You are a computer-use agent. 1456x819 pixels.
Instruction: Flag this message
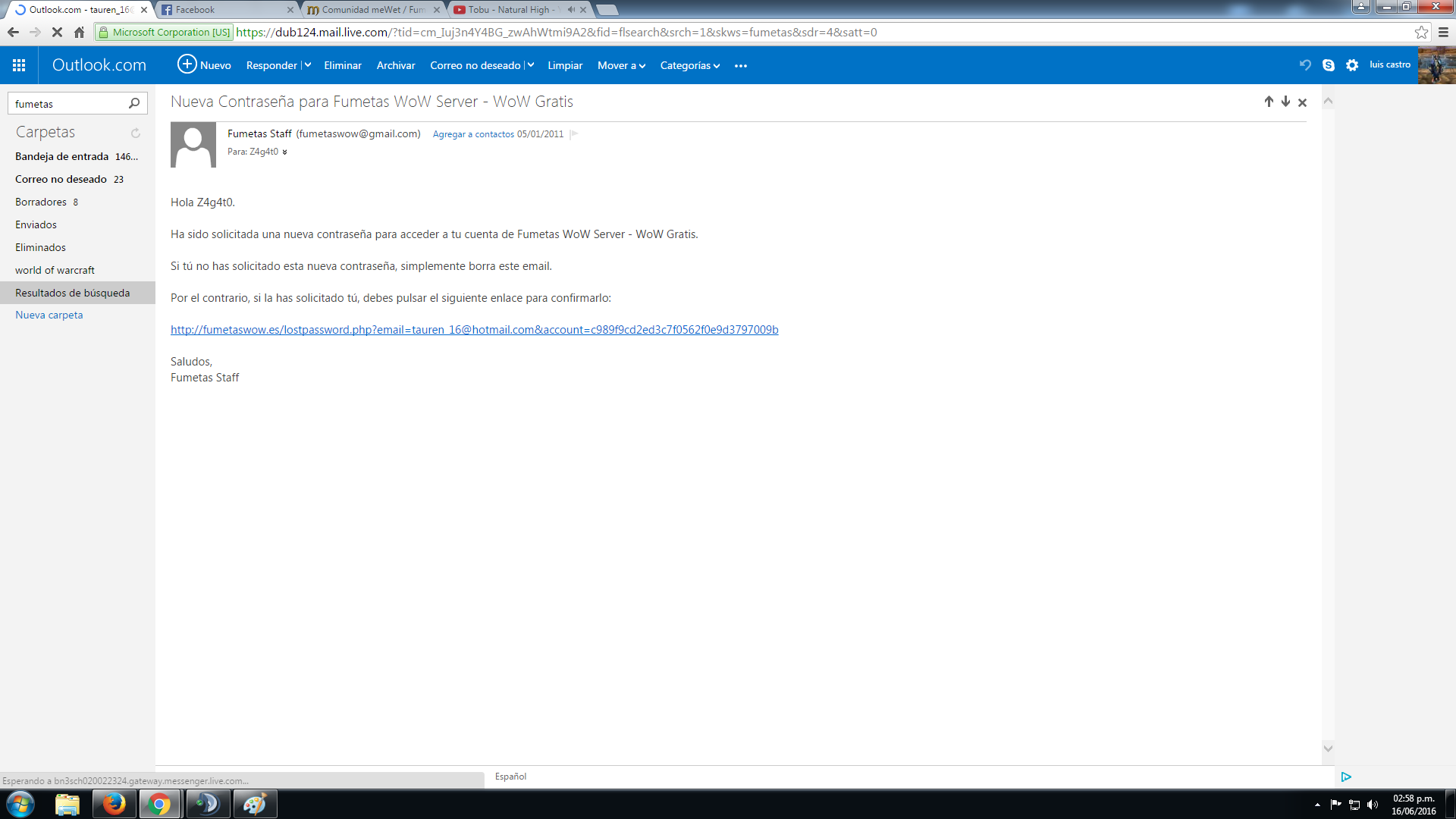tap(574, 134)
